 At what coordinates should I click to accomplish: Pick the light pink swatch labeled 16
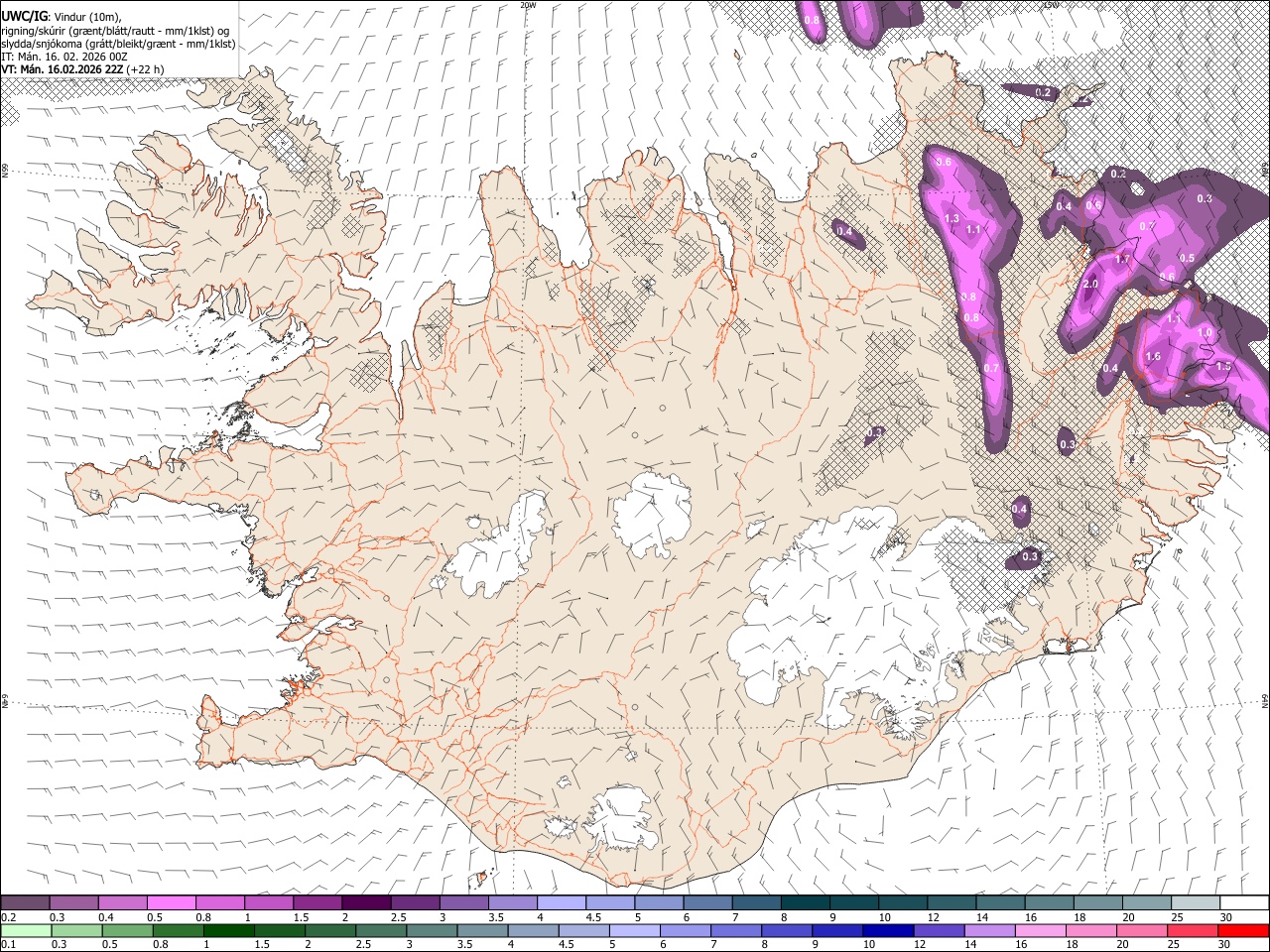pos(1040,930)
